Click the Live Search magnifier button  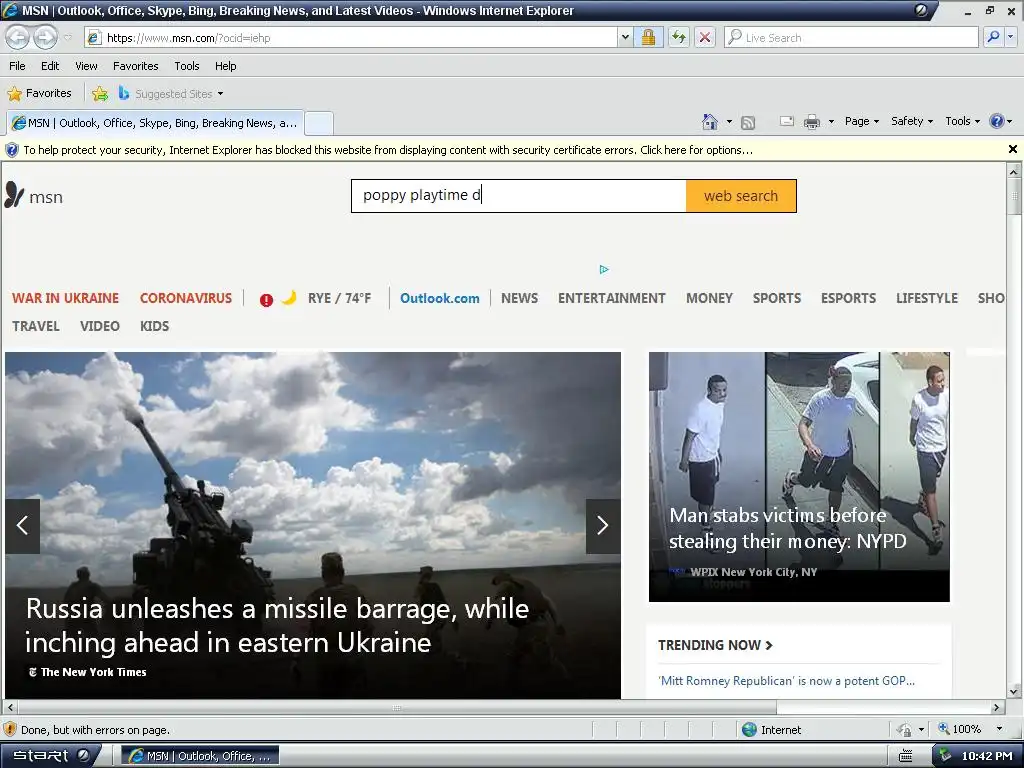click(993, 37)
